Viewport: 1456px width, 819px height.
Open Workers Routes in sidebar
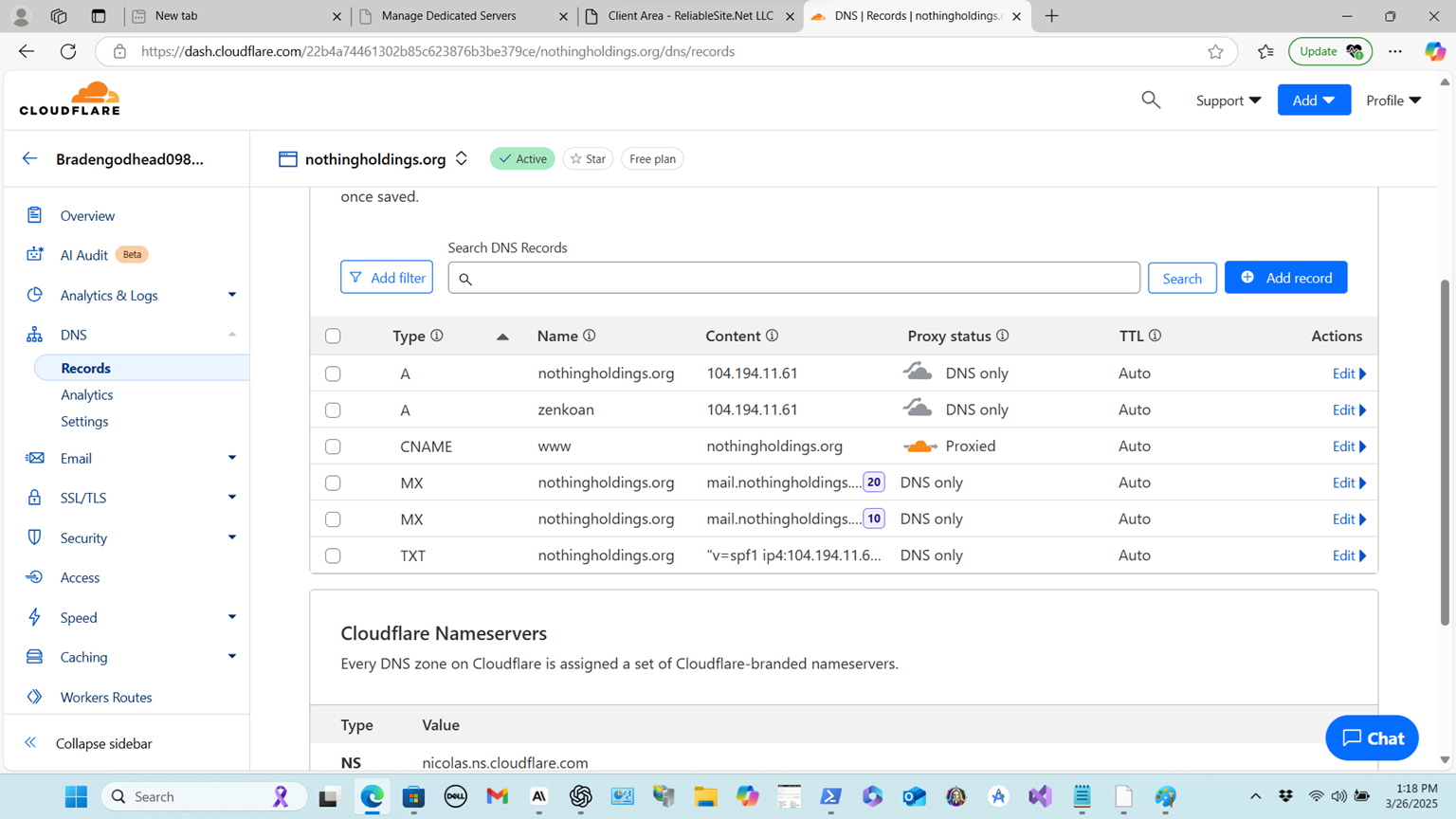pyautogui.click(x=106, y=697)
